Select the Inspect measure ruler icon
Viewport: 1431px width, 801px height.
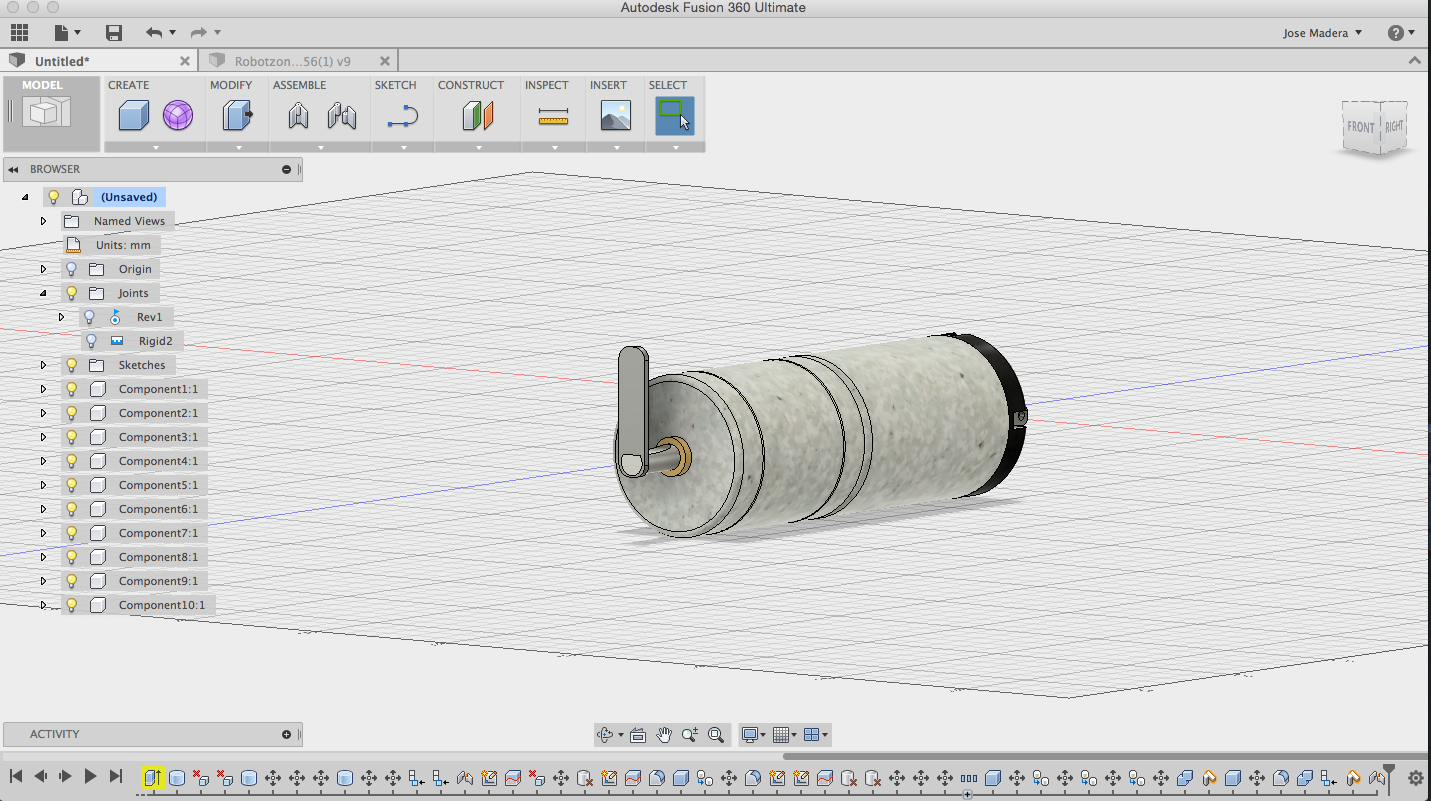[x=553, y=117]
